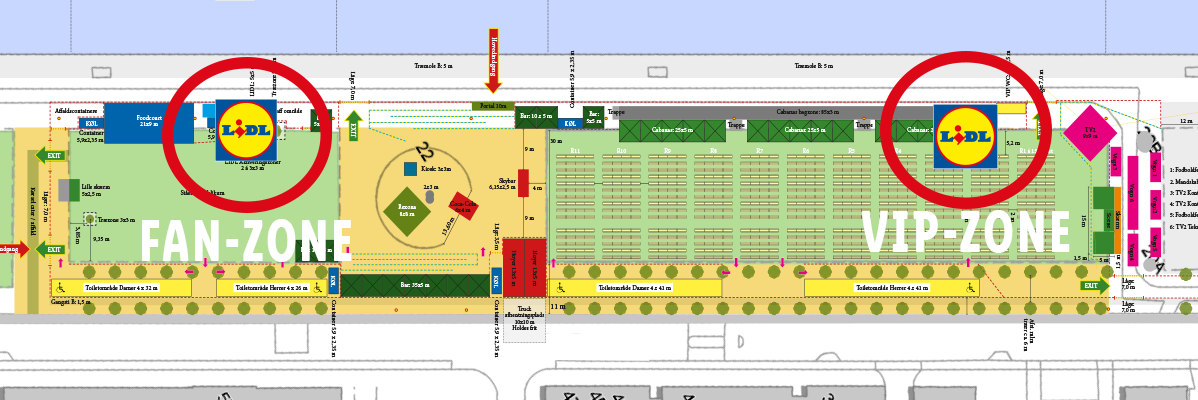
Task: Select the magenta Vogn 4 trailer
Action: pyautogui.click(x=1133, y=248)
